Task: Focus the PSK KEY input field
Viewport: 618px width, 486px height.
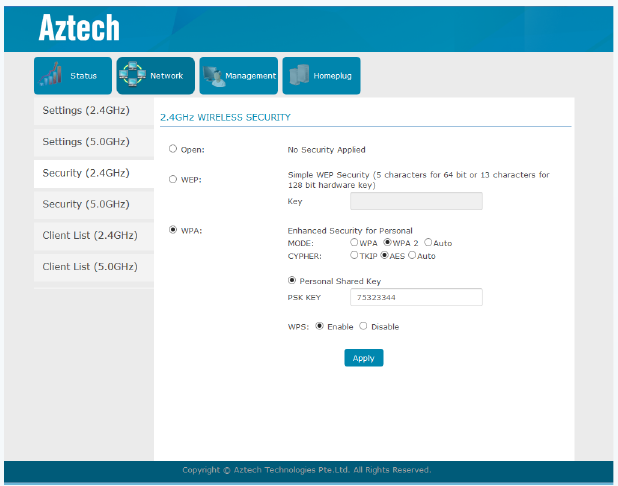Action: 416,297
